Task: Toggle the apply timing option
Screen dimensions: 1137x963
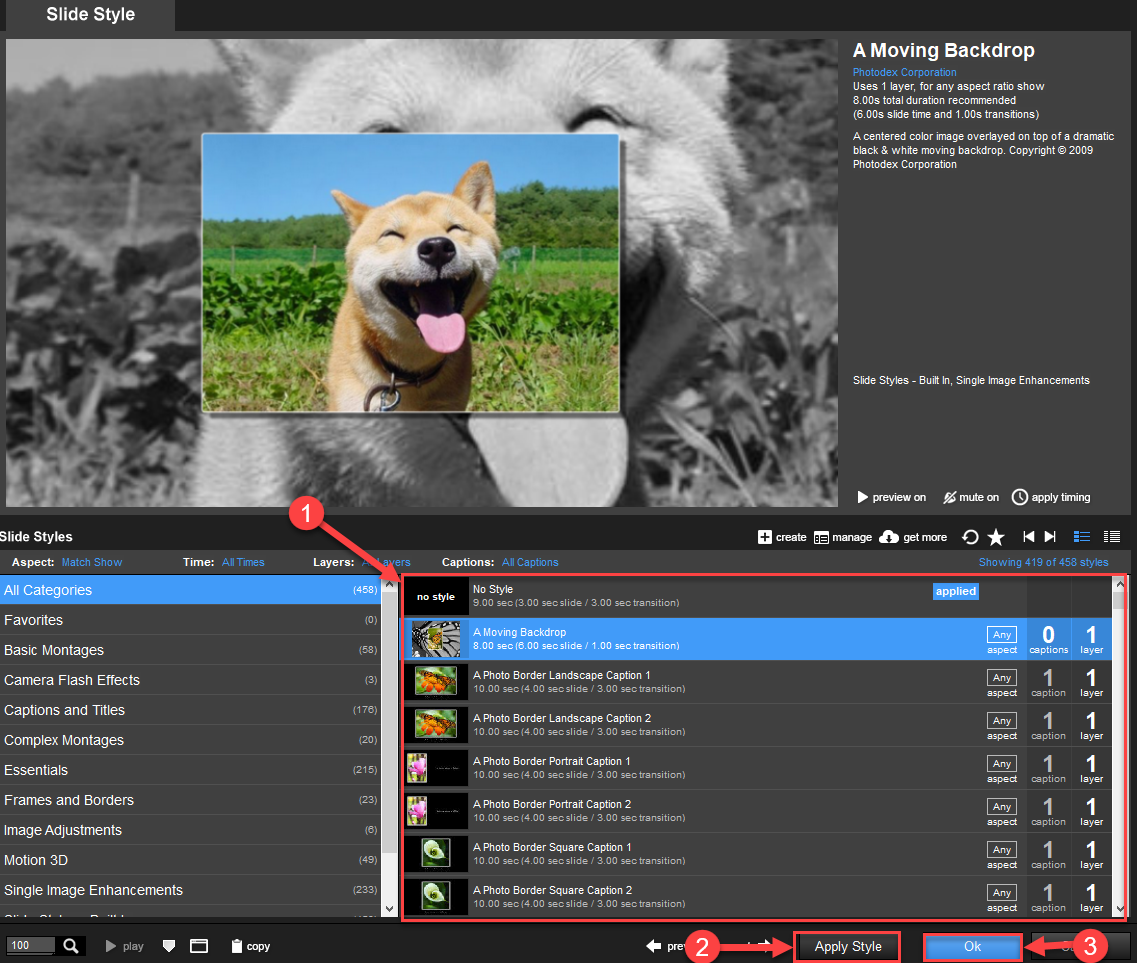Action: click(x=1050, y=497)
